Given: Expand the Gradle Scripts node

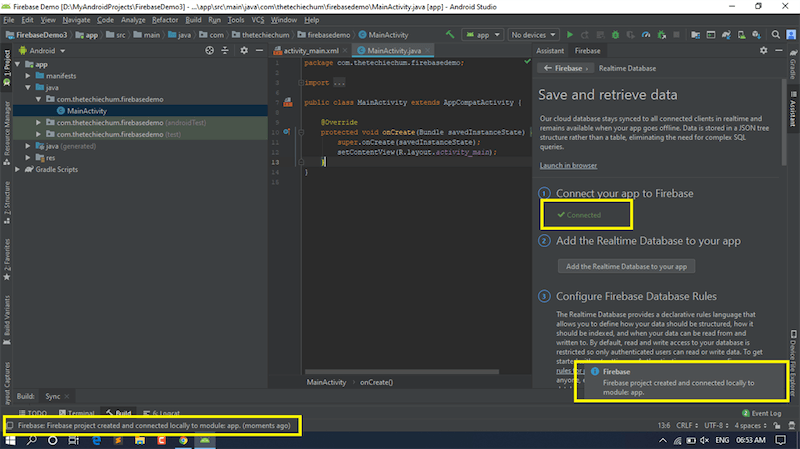Looking at the screenshot, I should coord(16,169).
